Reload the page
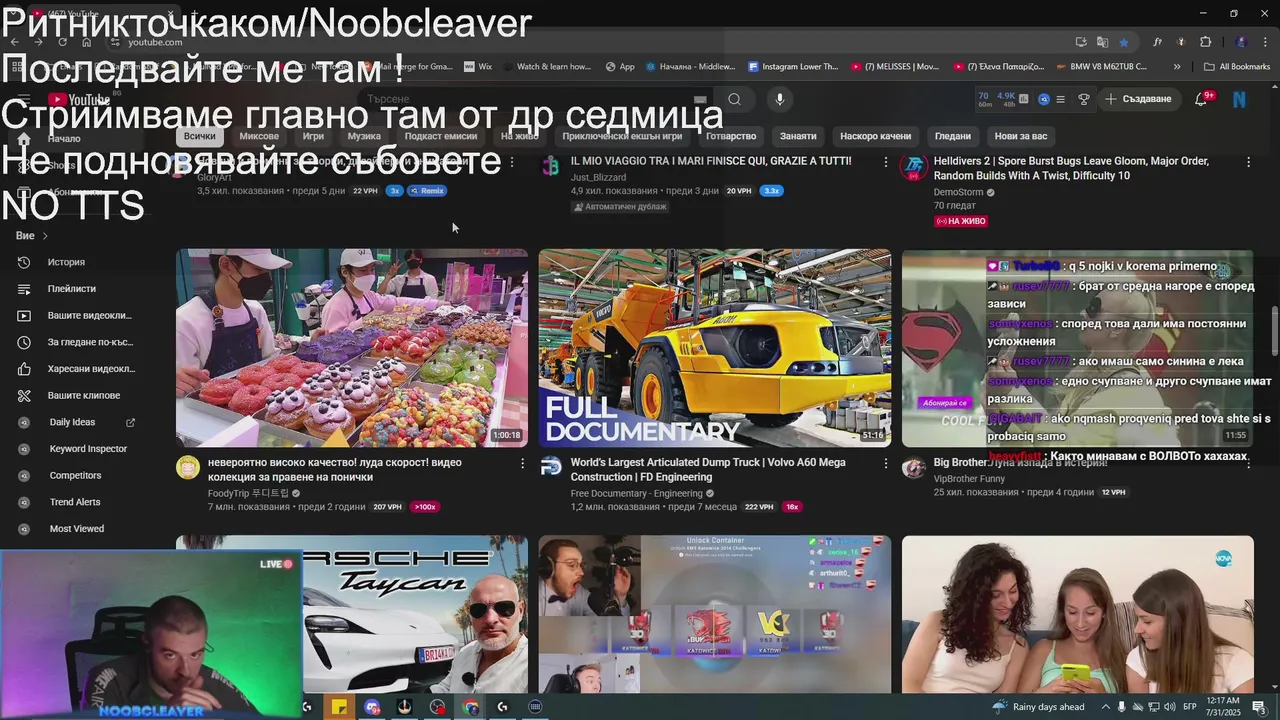This screenshot has width=1280, height=720. click(62, 42)
